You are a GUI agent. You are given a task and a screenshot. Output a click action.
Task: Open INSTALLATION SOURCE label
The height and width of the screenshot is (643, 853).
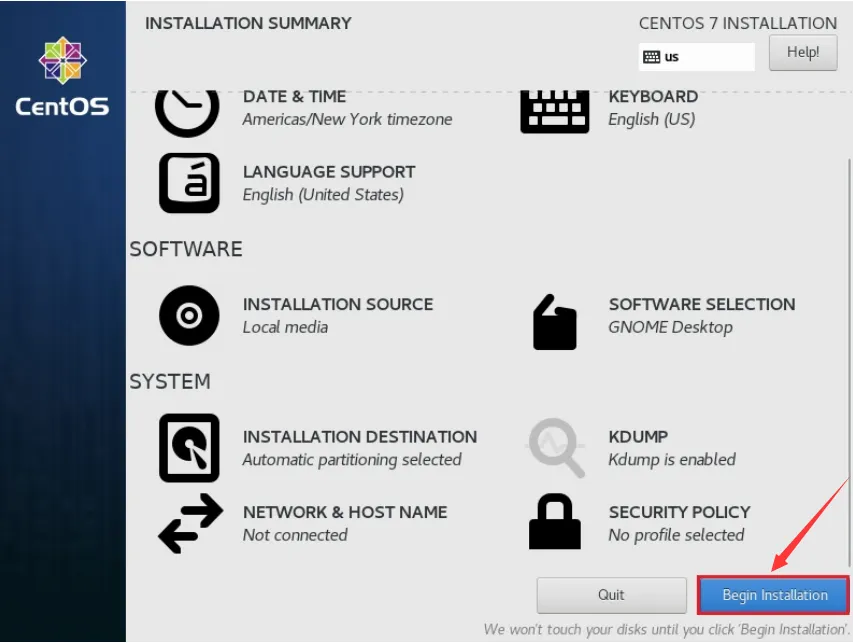[338, 304]
